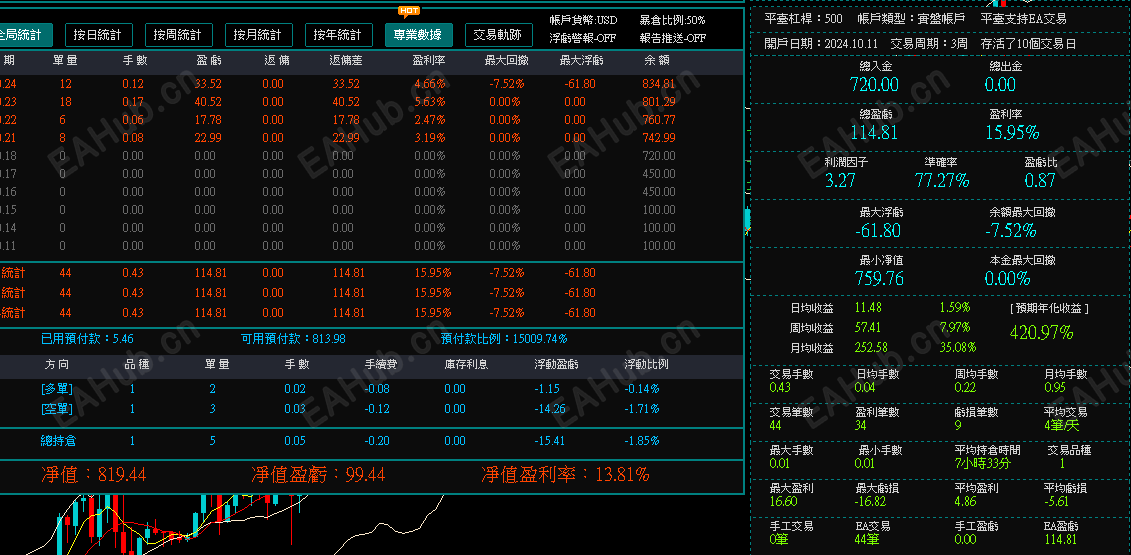Click the floating loss value -14.26

coord(550,409)
